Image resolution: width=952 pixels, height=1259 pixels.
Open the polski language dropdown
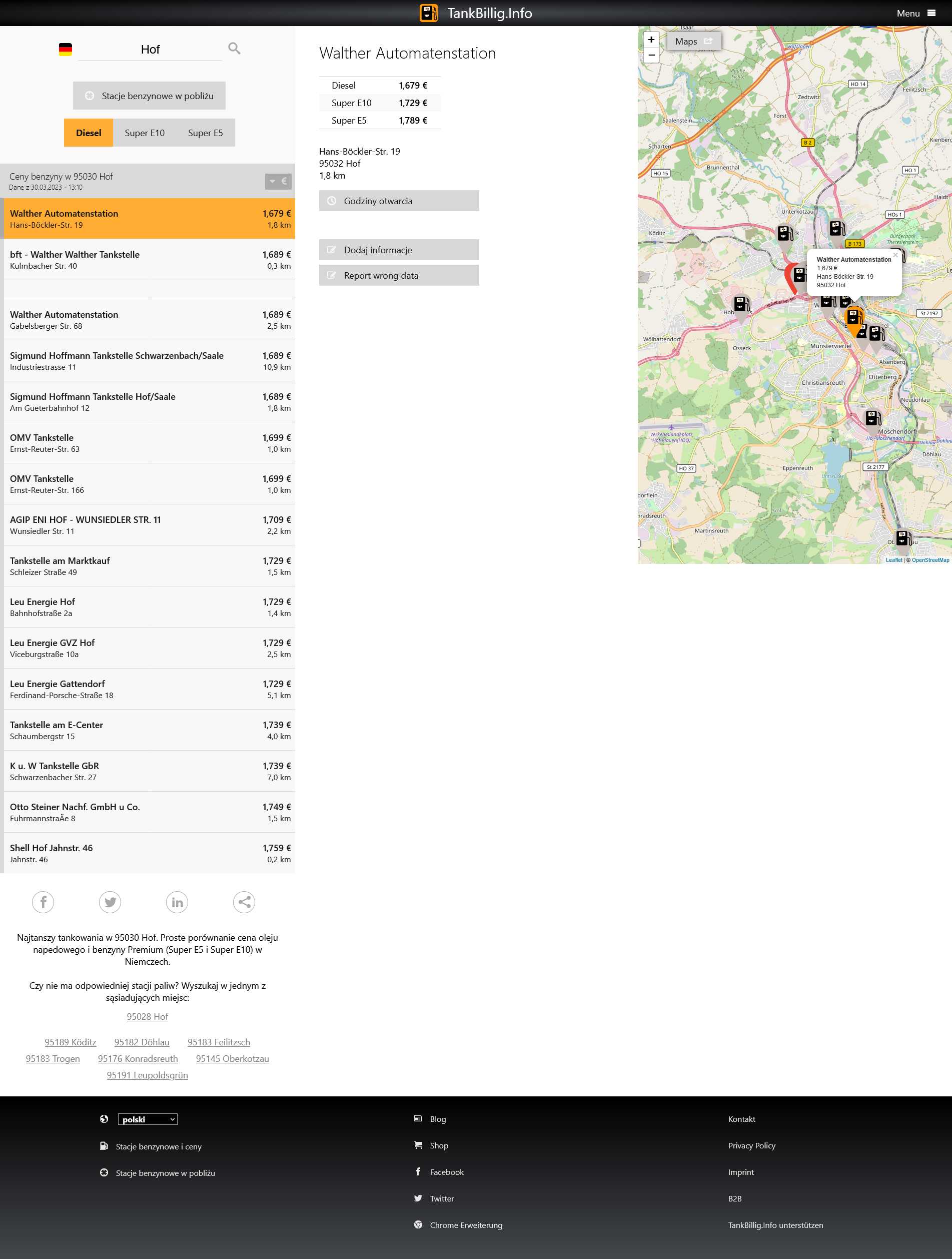pos(148,1119)
